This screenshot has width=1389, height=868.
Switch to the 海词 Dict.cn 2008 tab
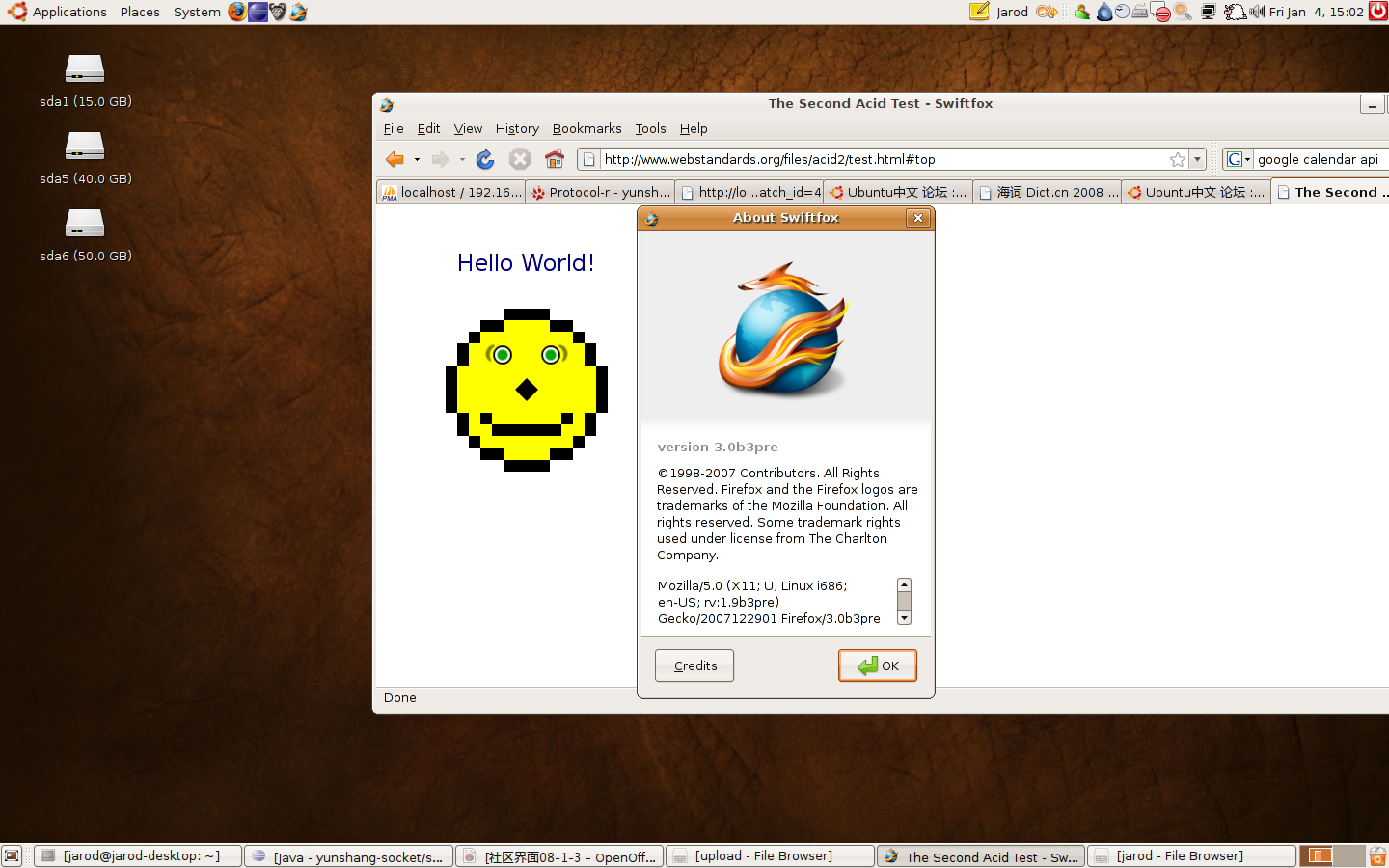point(1048,192)
